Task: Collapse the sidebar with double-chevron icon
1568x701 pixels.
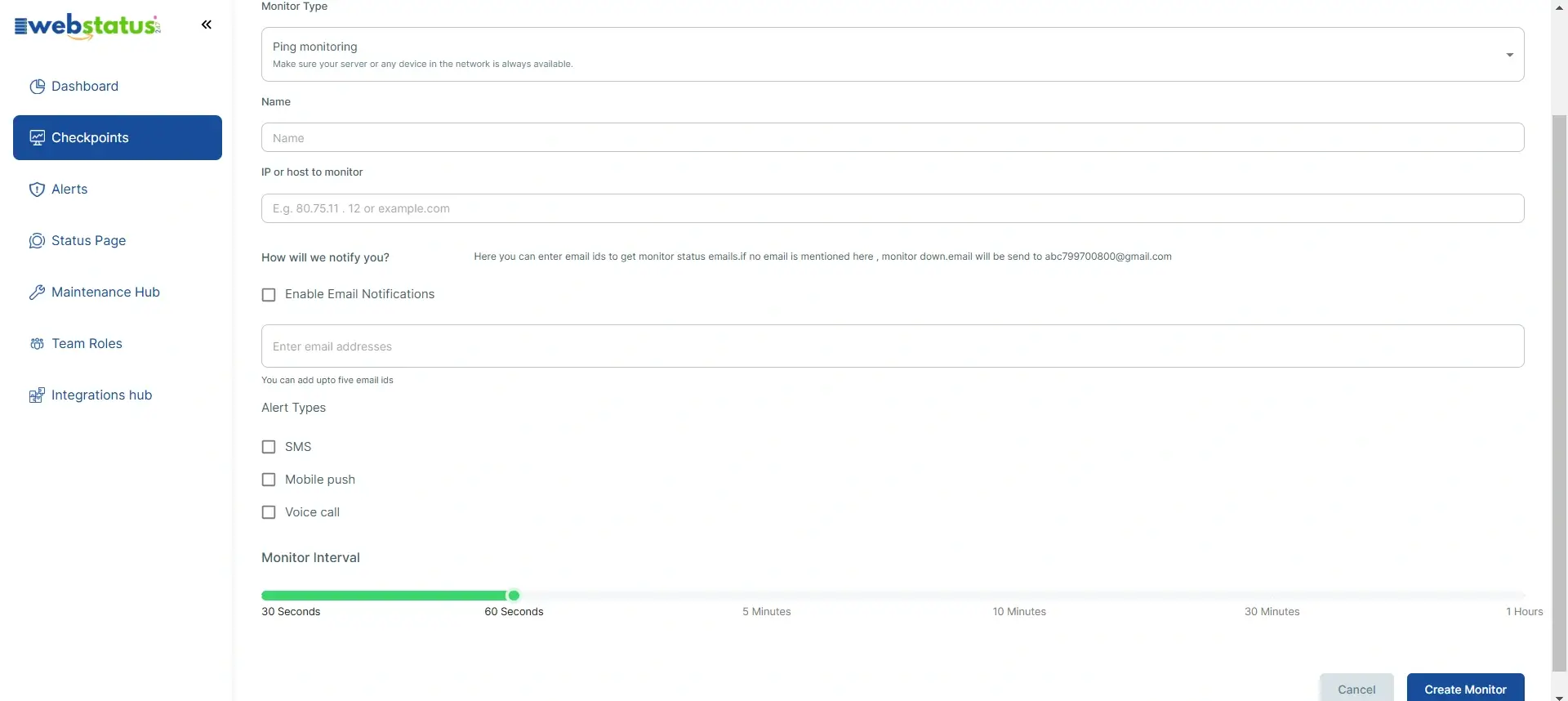Action: (207, 25)
